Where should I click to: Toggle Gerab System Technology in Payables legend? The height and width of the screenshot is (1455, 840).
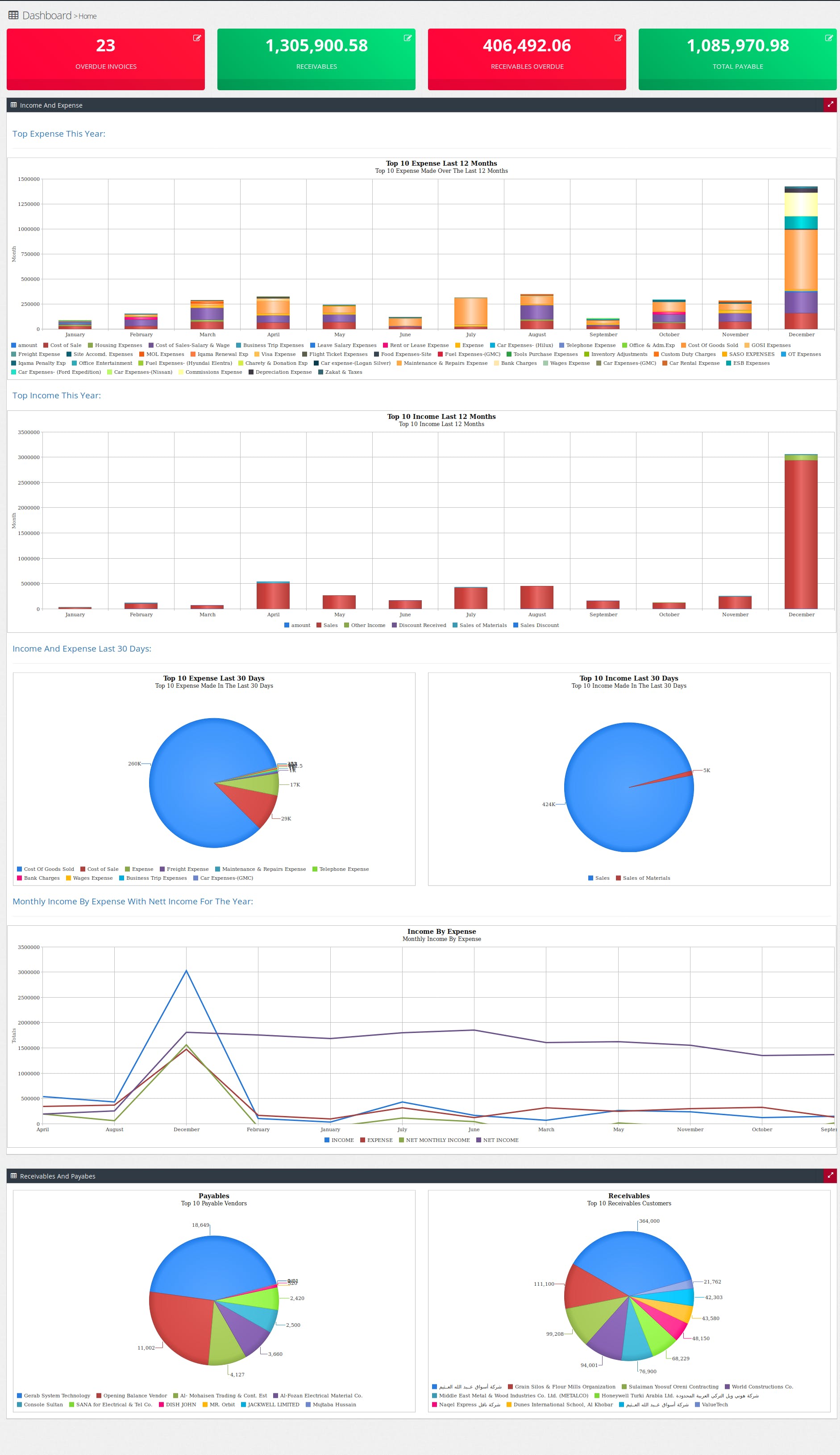coord(53,1396)
